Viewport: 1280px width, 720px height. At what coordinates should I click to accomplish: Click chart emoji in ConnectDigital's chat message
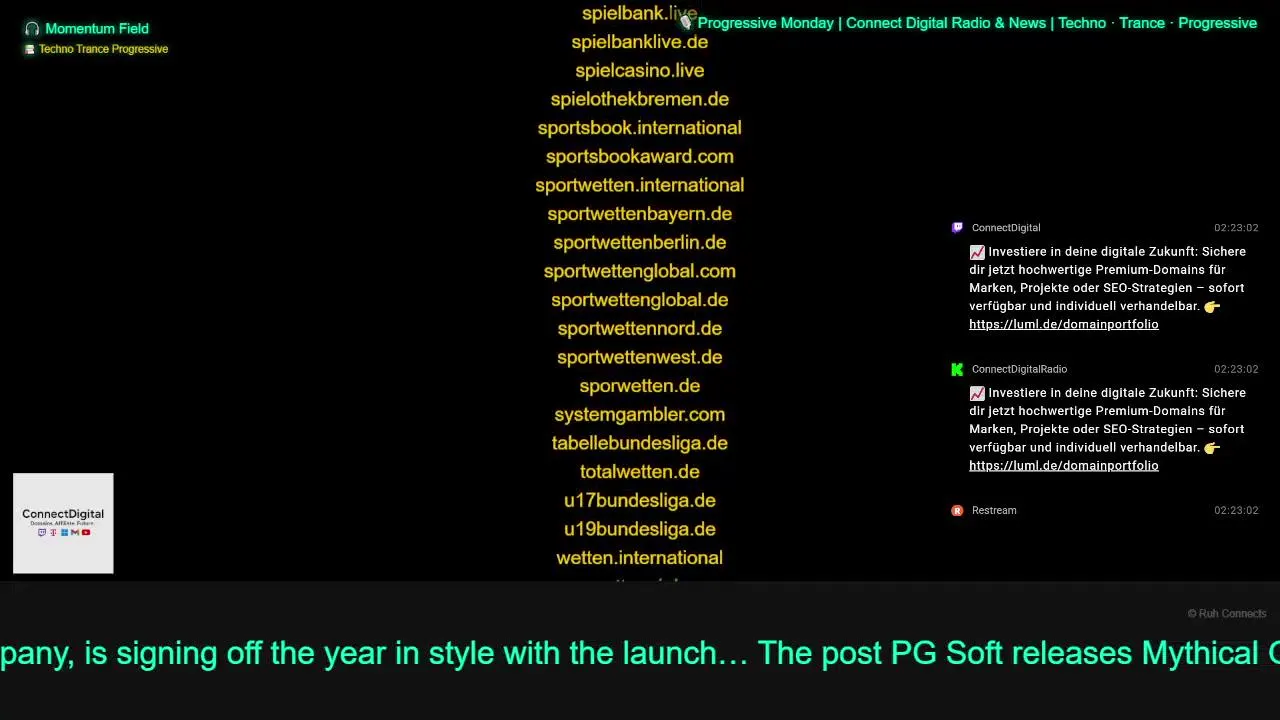(x=977, y=252)
